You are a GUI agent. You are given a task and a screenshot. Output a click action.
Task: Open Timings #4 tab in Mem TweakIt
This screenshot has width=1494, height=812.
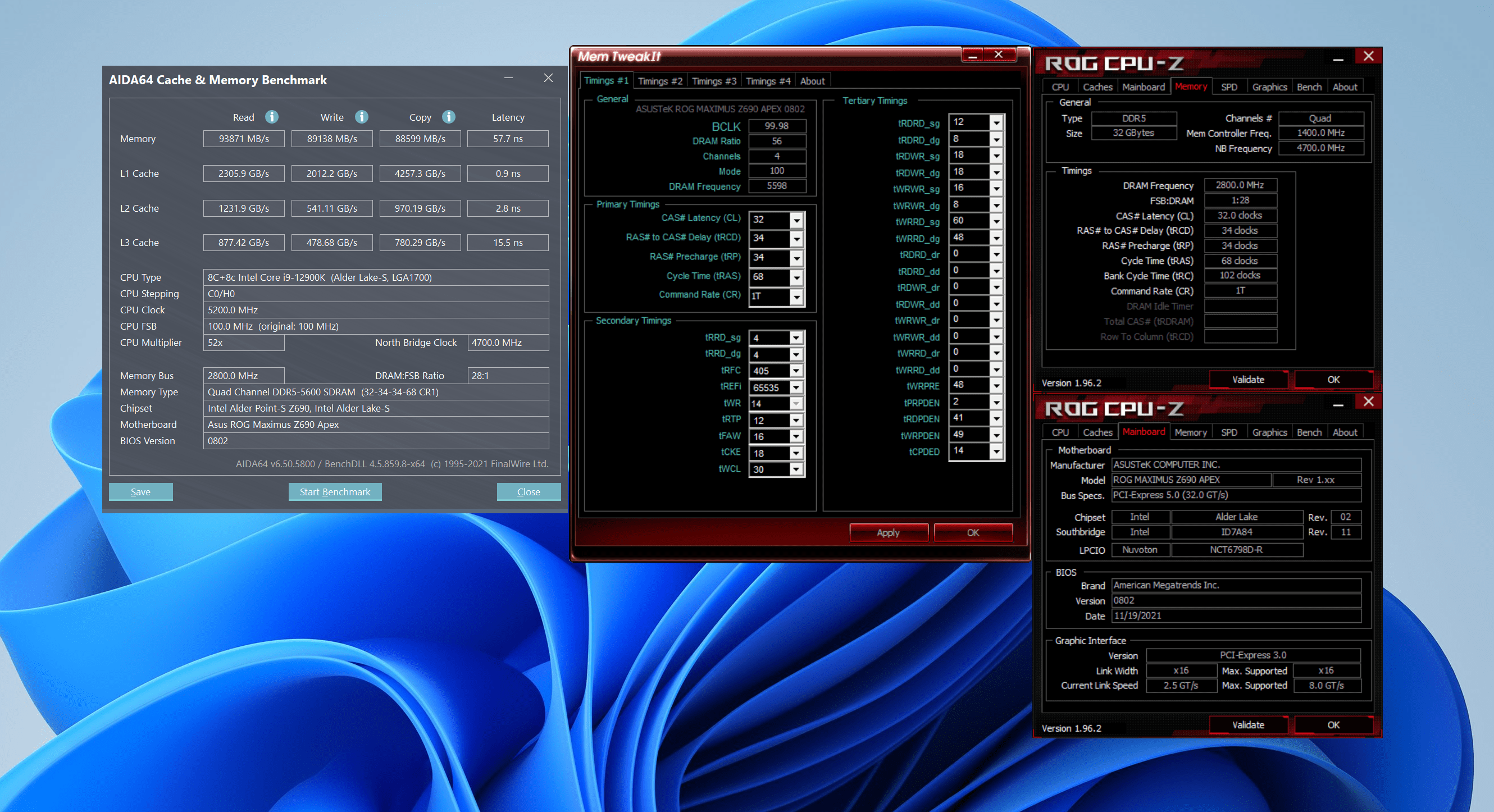point(768,81)
